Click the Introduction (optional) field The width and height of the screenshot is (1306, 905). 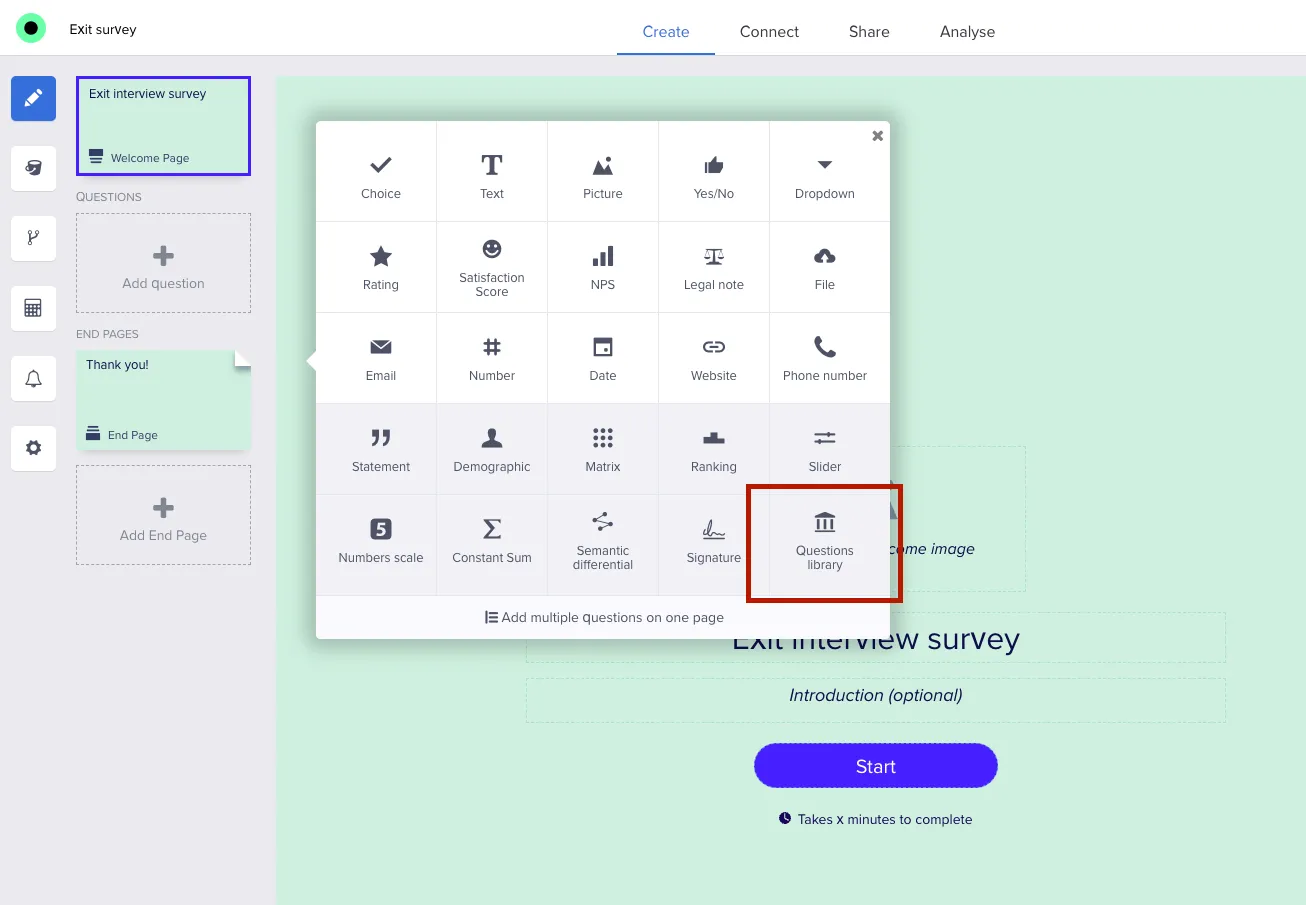[x=875, y=696]
